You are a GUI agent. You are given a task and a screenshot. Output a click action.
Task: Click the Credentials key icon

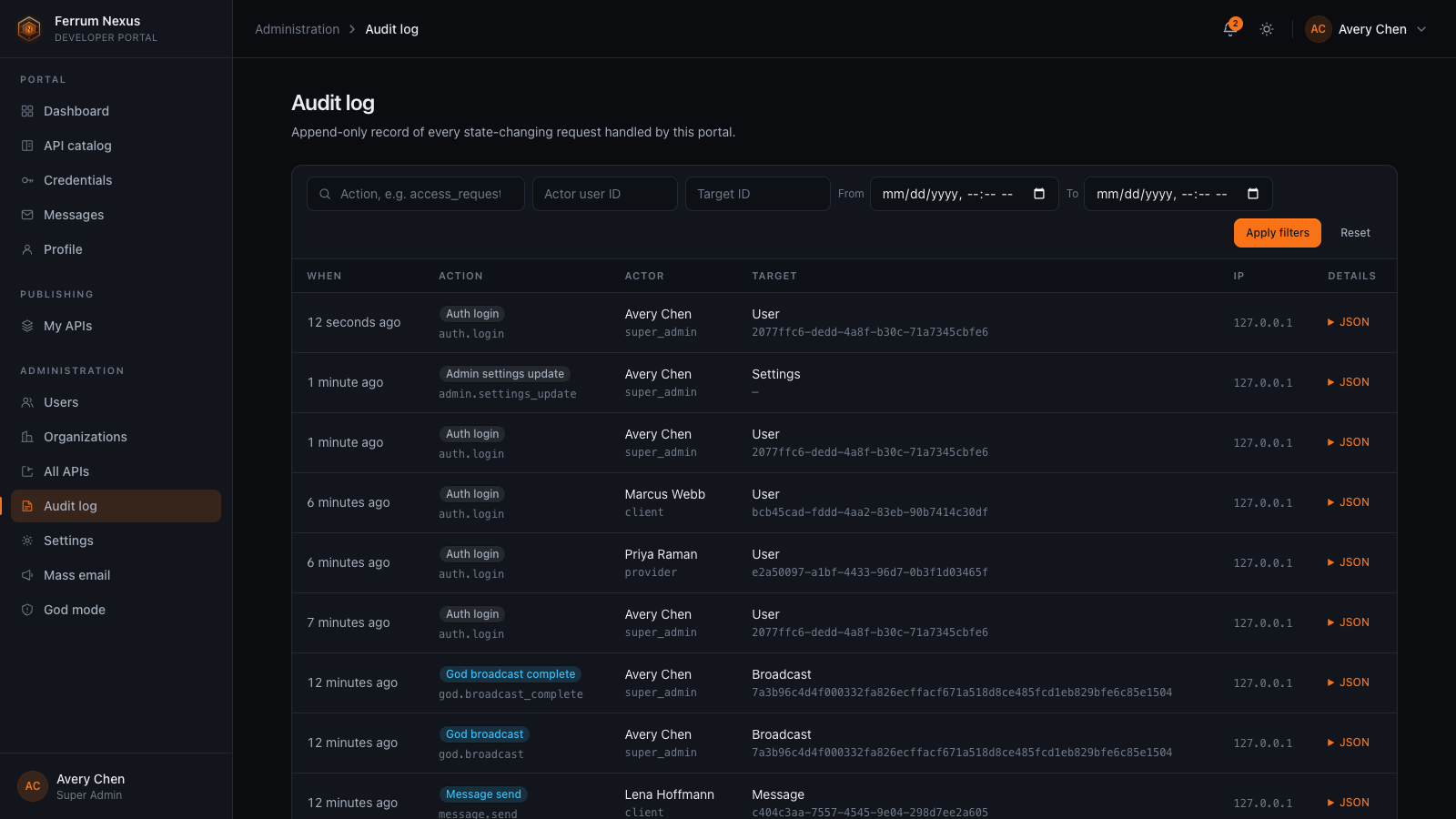(27, 180)
